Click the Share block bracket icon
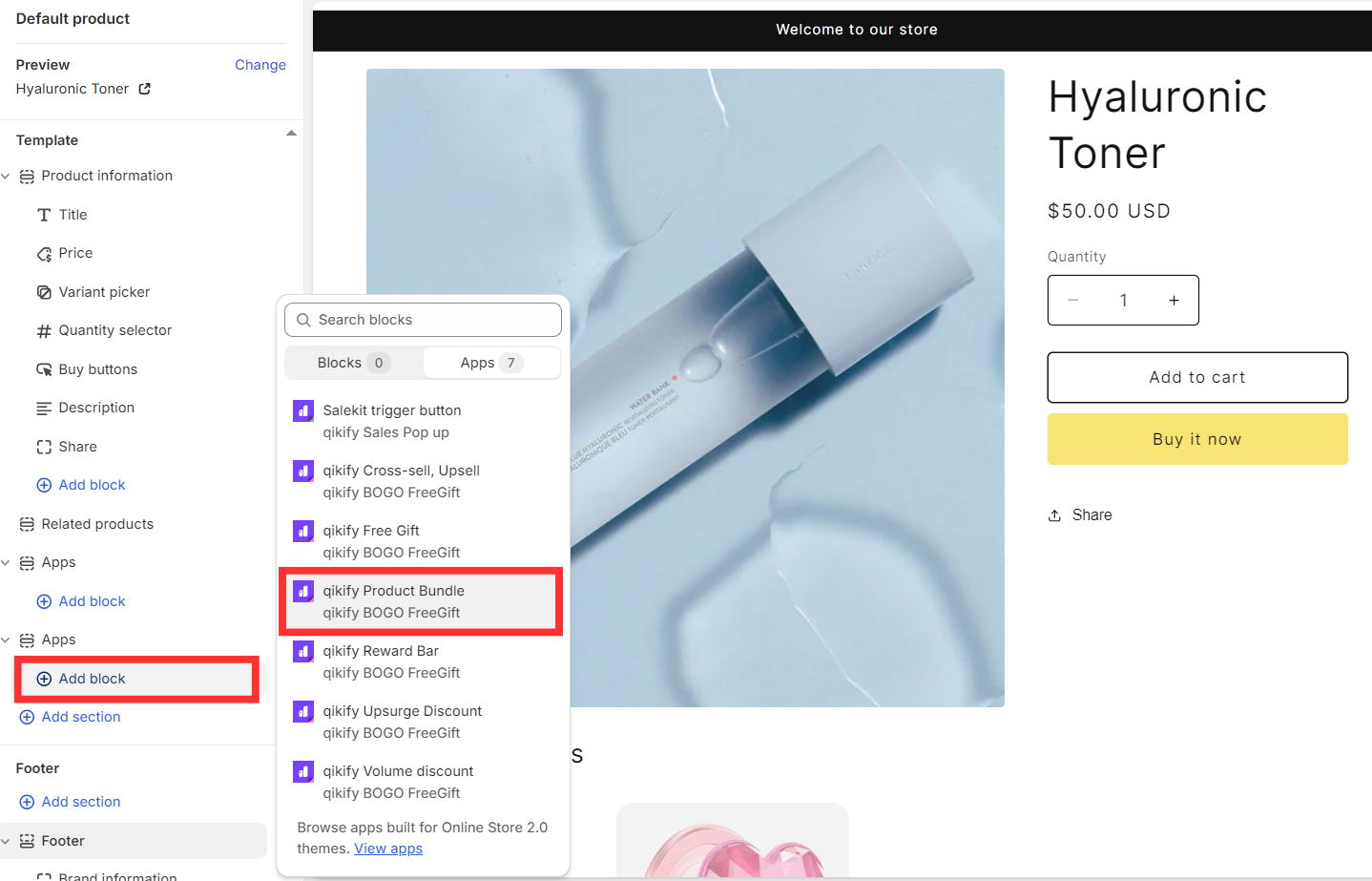1372x881 pixels. (44, 447)
